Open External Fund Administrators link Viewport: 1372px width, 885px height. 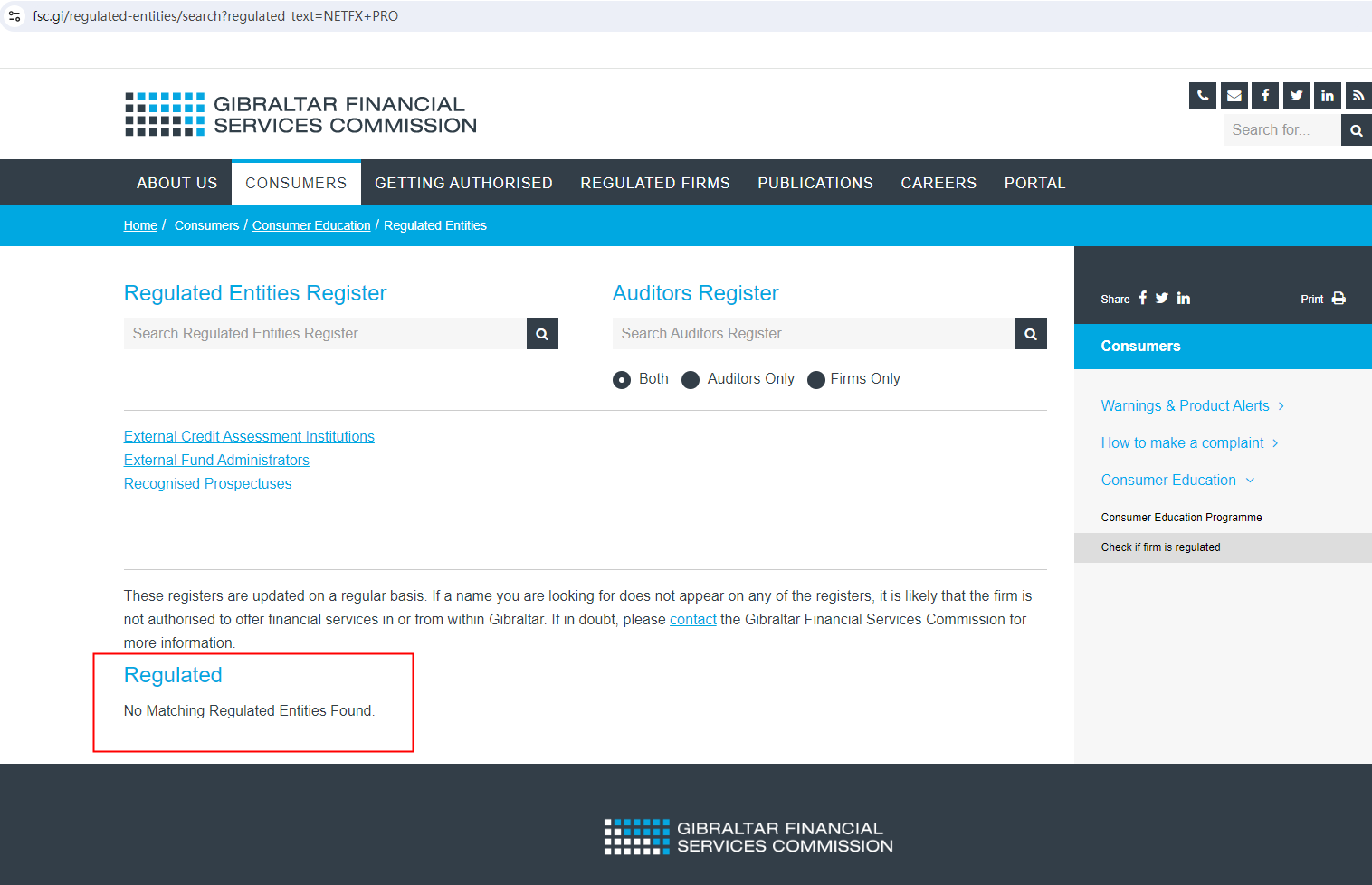click(216, 461)
